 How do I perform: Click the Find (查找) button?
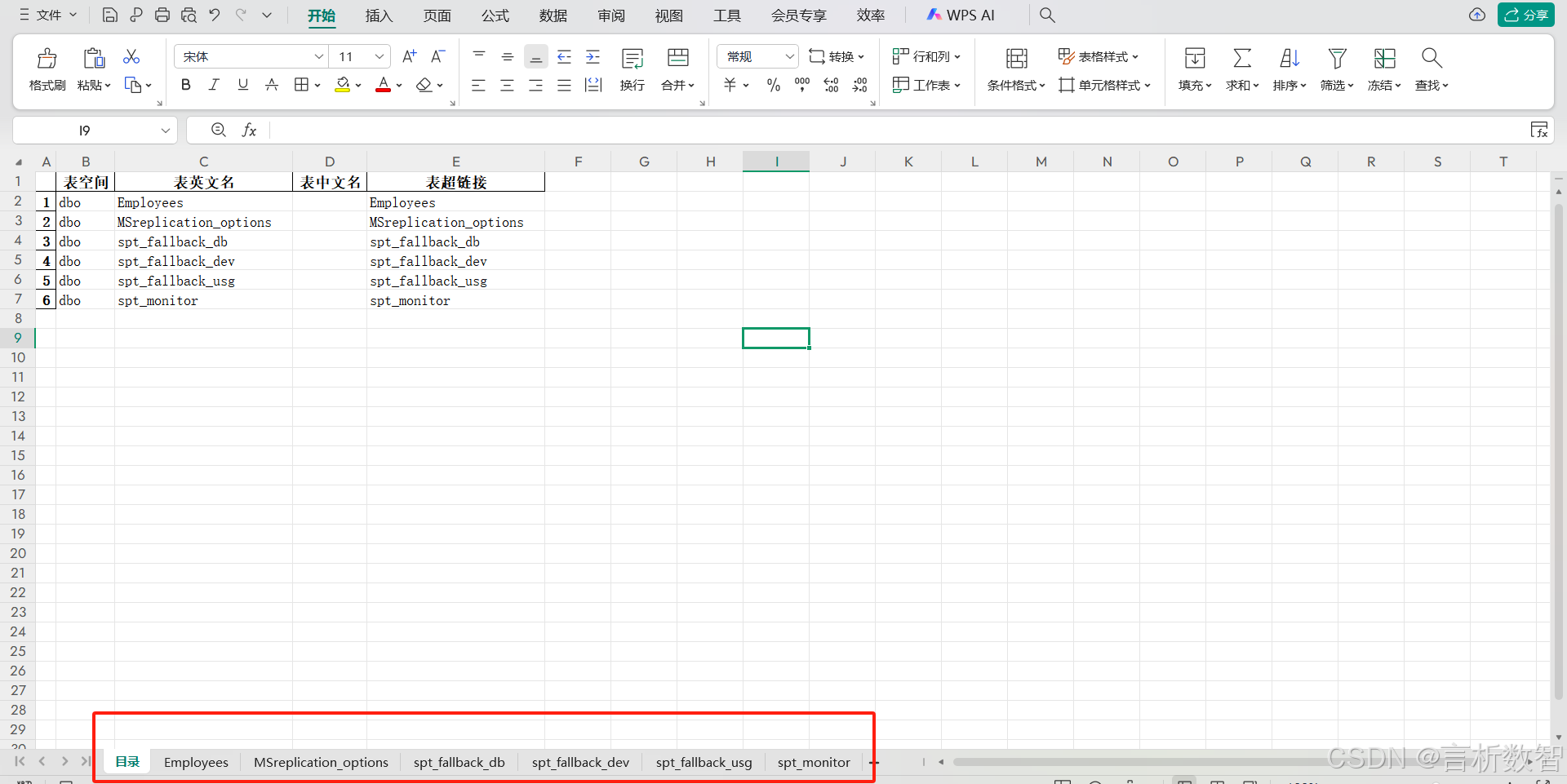[x=1432, y=69]
